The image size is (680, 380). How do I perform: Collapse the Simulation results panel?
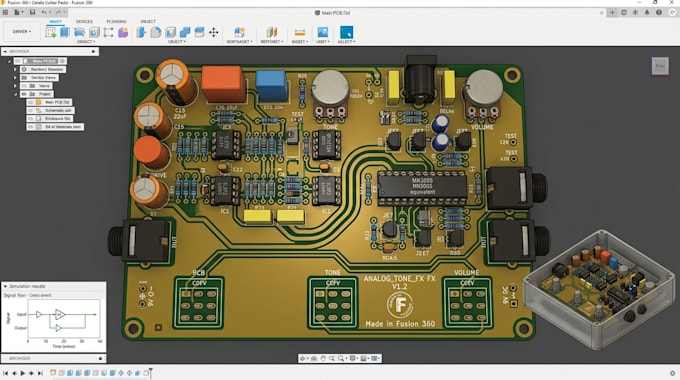(5, 286)
